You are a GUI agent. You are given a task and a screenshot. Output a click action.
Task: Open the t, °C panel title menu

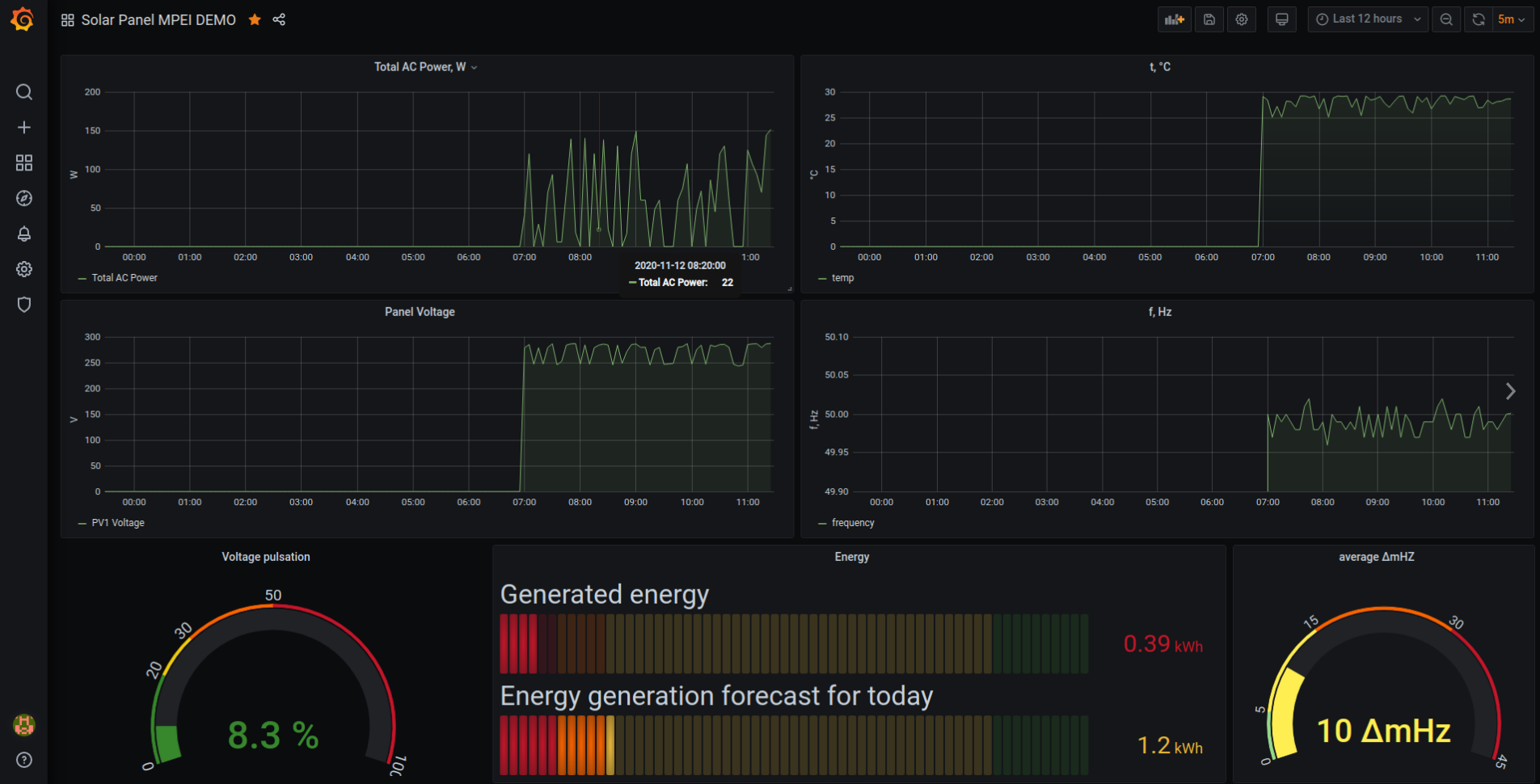tap(1160, 67)
